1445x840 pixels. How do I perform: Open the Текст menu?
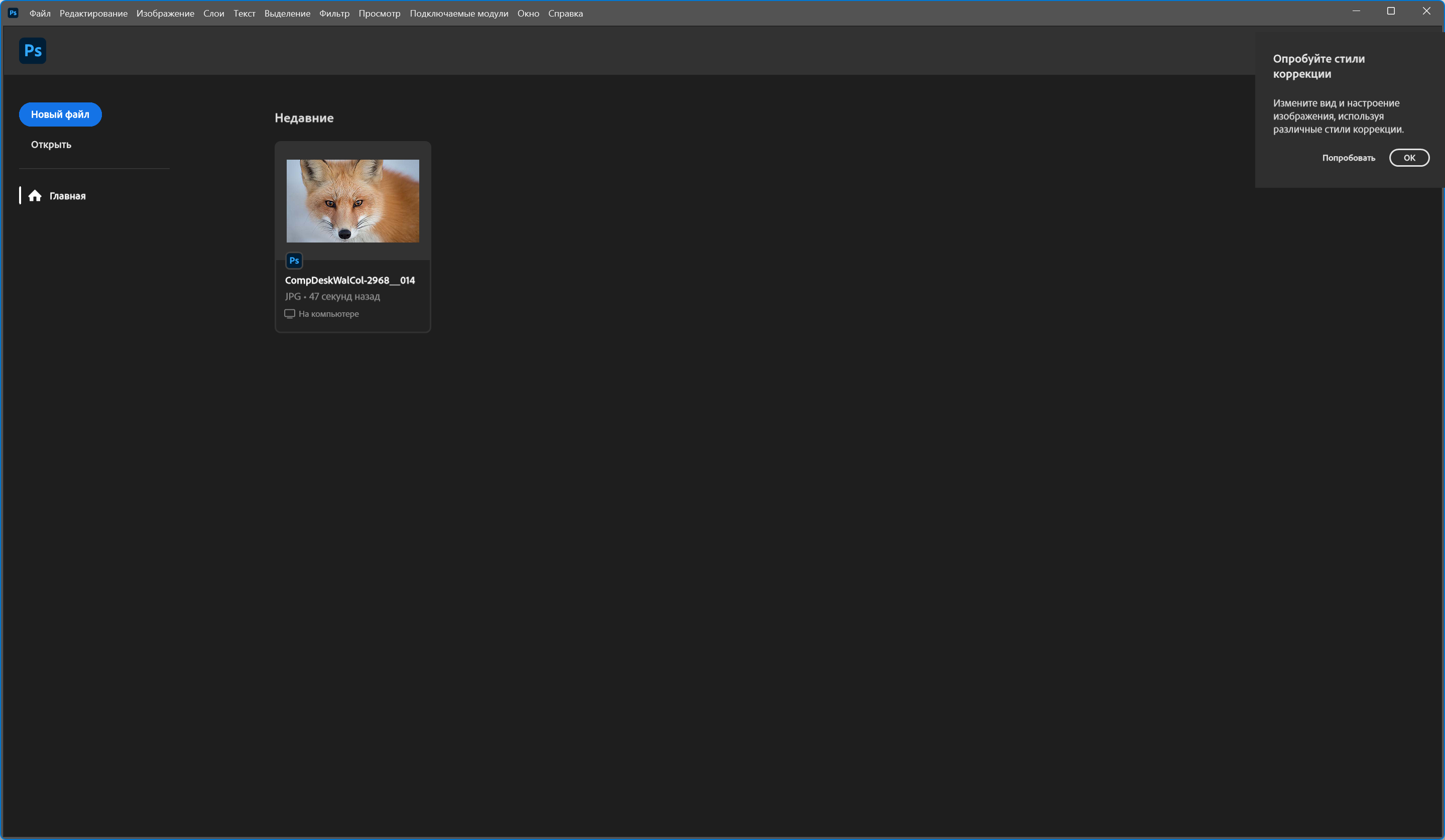(x=245, y=13)
